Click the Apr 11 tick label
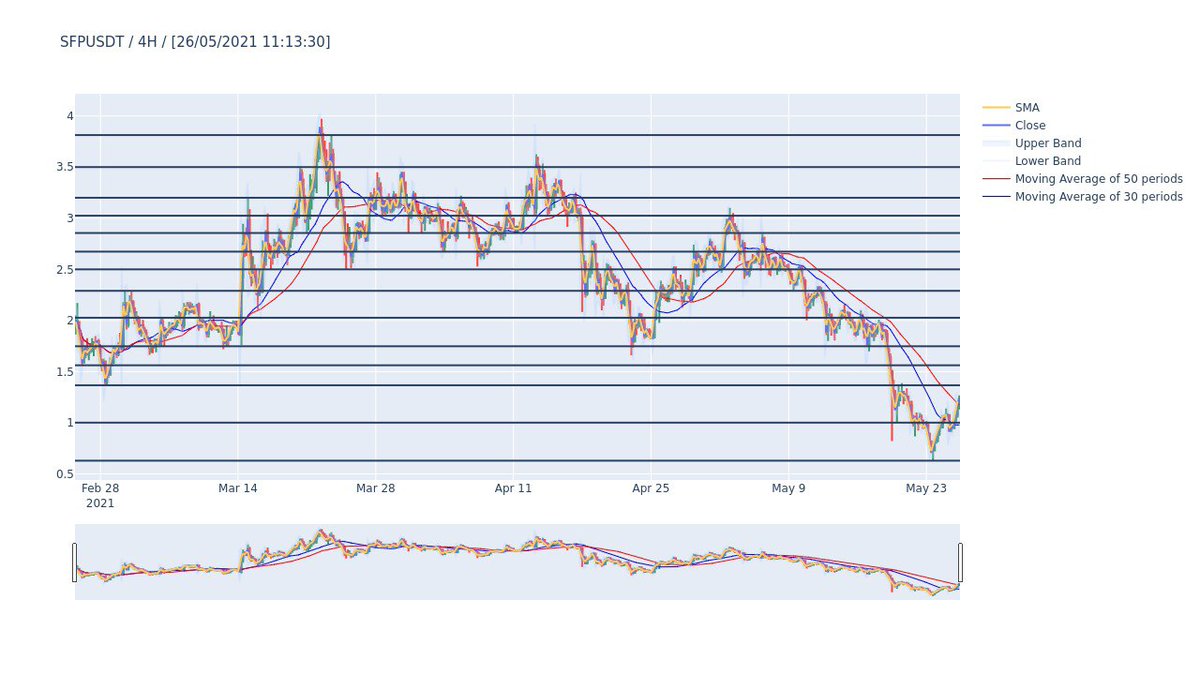The width and height of the screenshot is (1200, 675). coord(513,489)
